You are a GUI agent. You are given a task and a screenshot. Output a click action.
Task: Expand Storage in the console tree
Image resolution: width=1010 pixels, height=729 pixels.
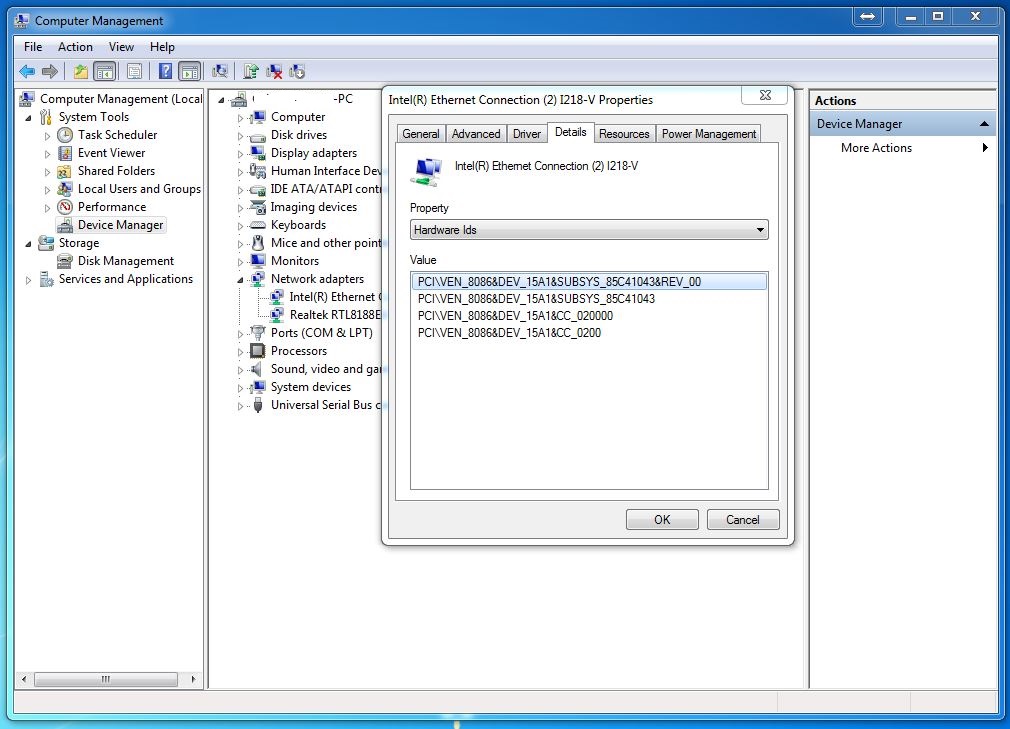29,244
